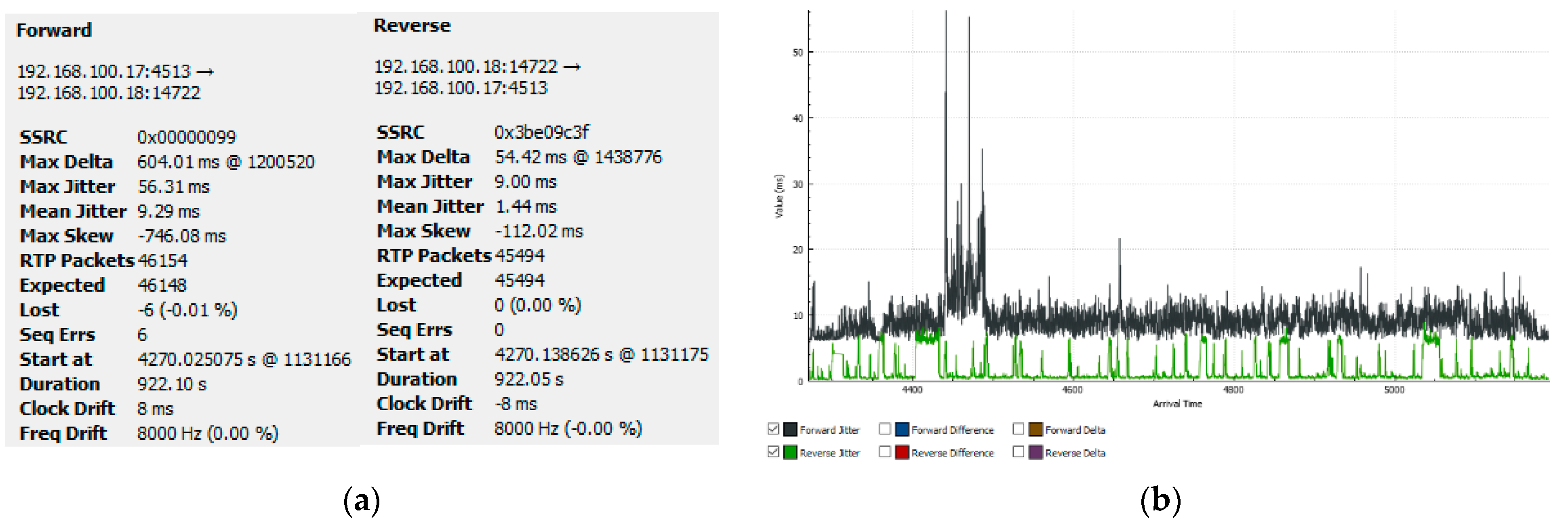1568x523 pixels.
Task: Click the red Reverse Difference swatch
Action: click(x=902, y=452)
